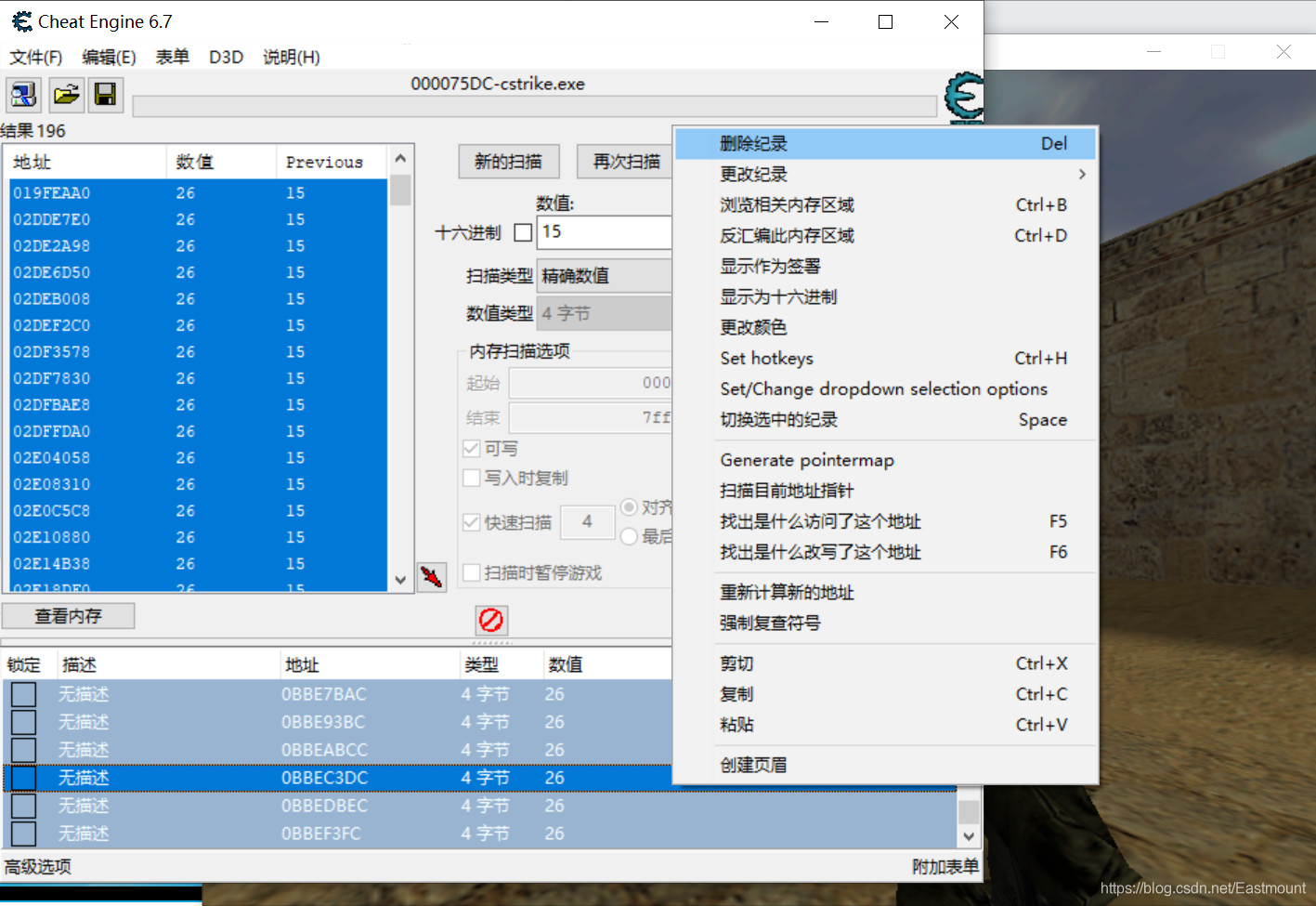This screenshot has height=906, width=1316.
Task: Select result row 02DFBAE8
Action: coord(198,405)
